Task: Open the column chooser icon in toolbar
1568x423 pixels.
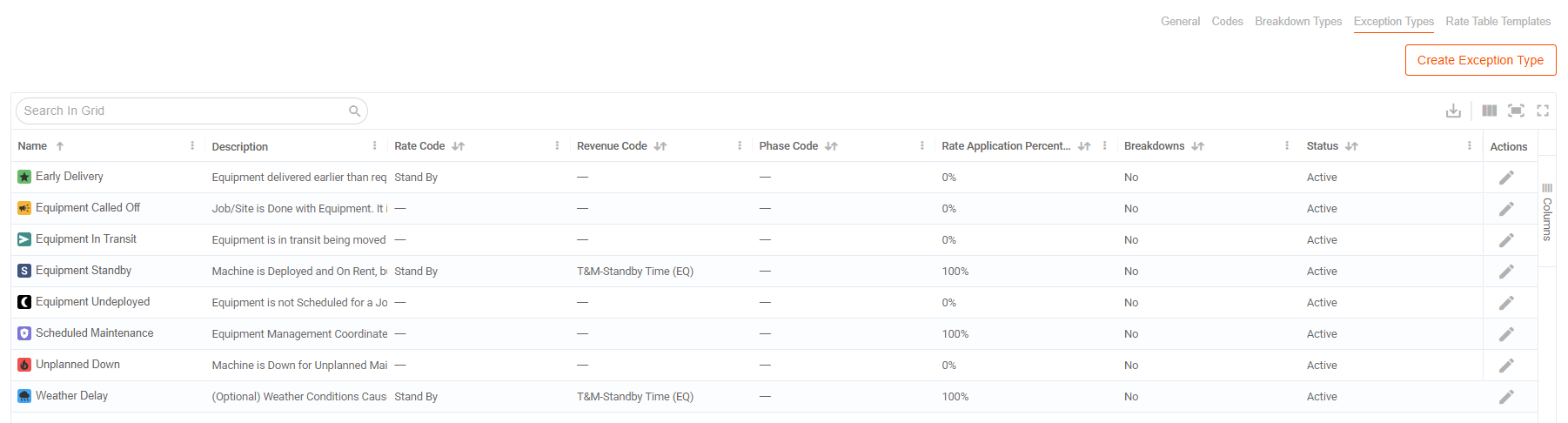Action: pos(1490,111)
